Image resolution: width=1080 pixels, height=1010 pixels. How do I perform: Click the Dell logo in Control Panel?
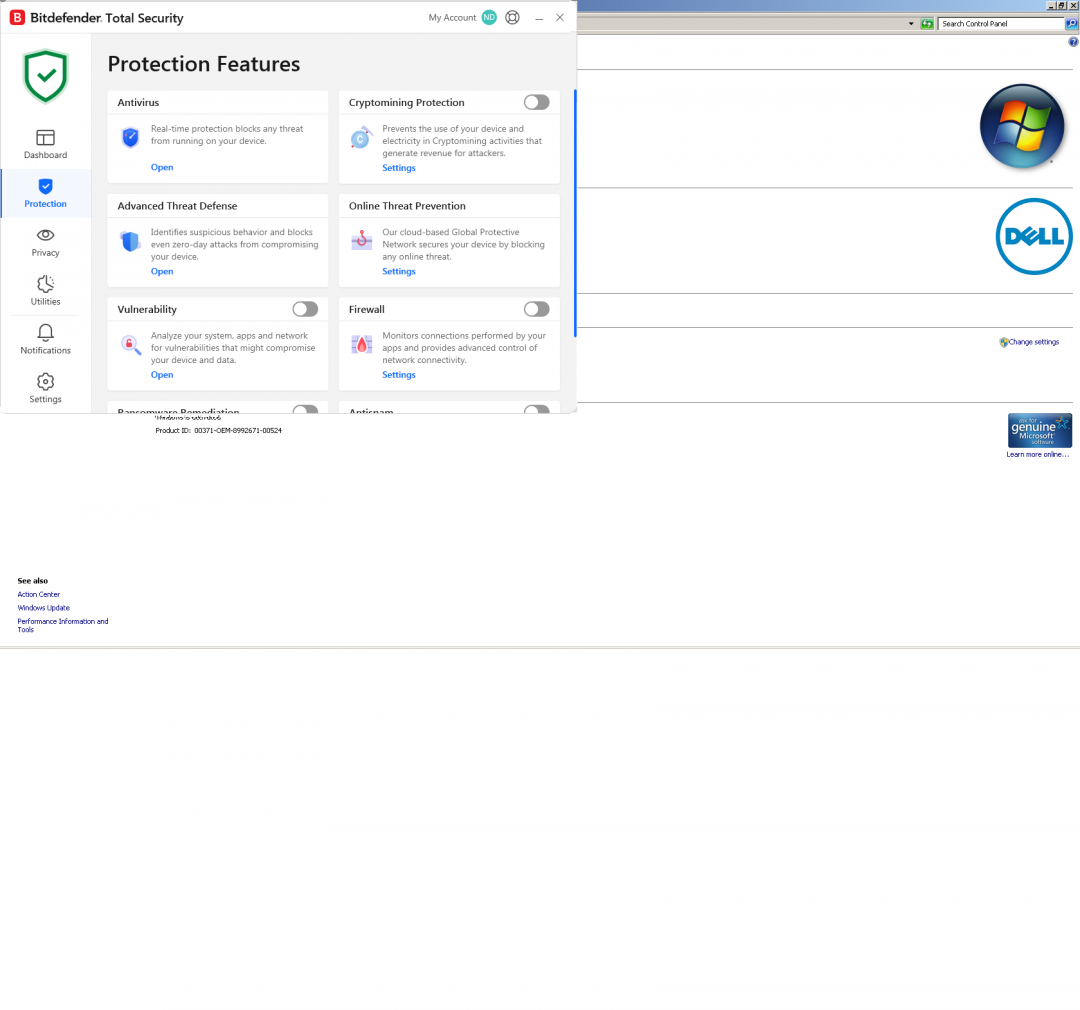[x=1034, y=236]
